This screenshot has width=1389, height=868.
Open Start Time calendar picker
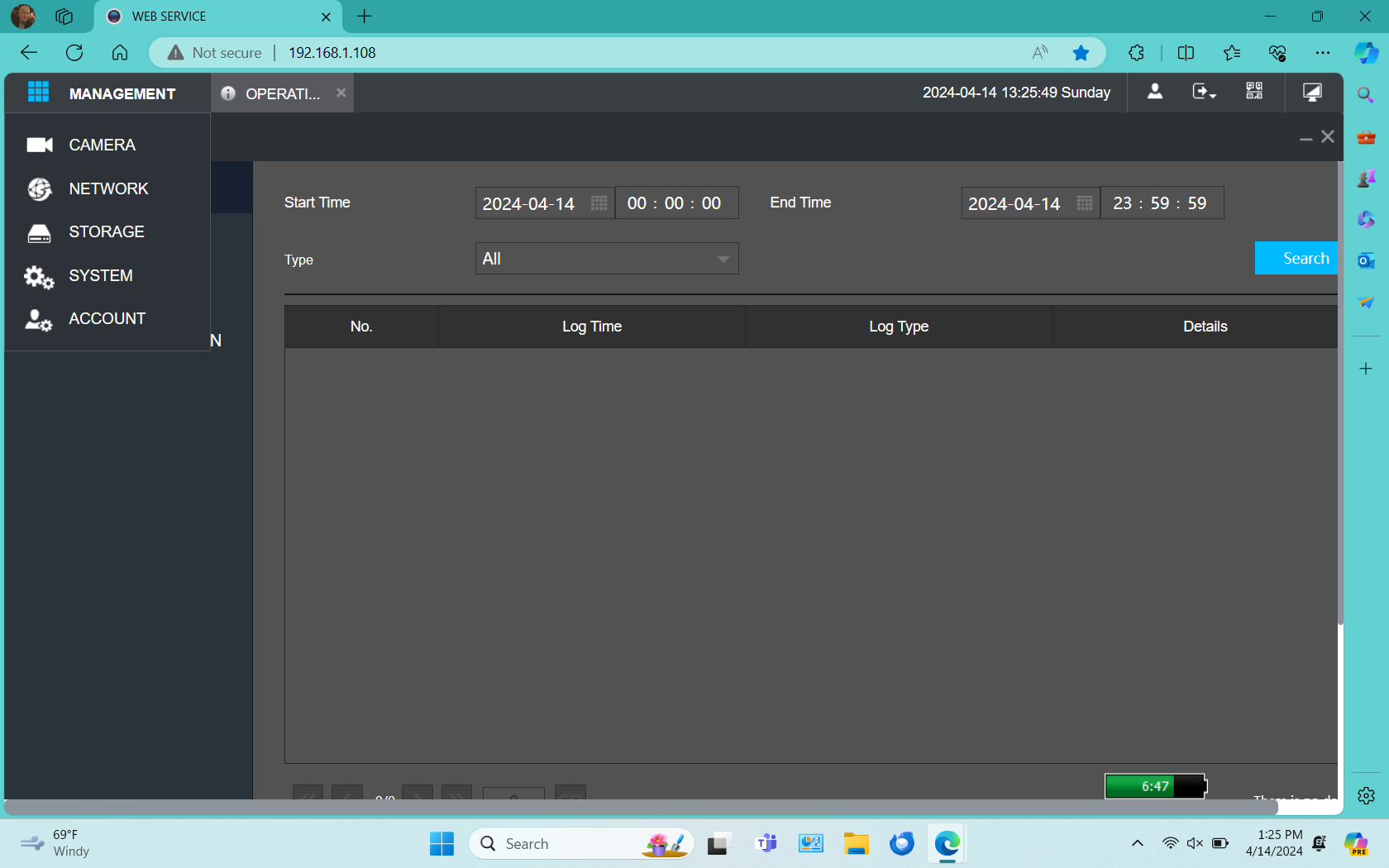(599, 203)
